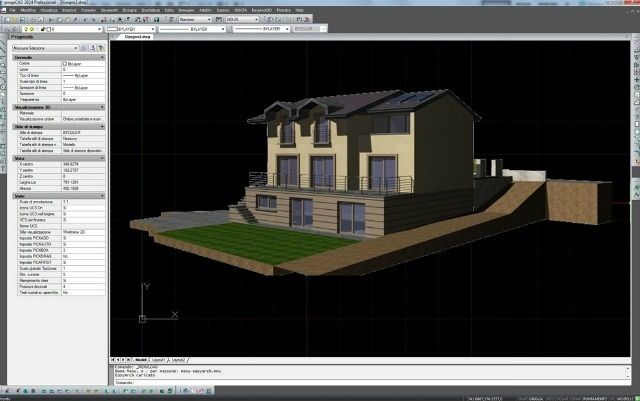This screenshot has width=640, height=401.
Task: Switch to the Layout1 tab
Action: click(x=158, y=360)
